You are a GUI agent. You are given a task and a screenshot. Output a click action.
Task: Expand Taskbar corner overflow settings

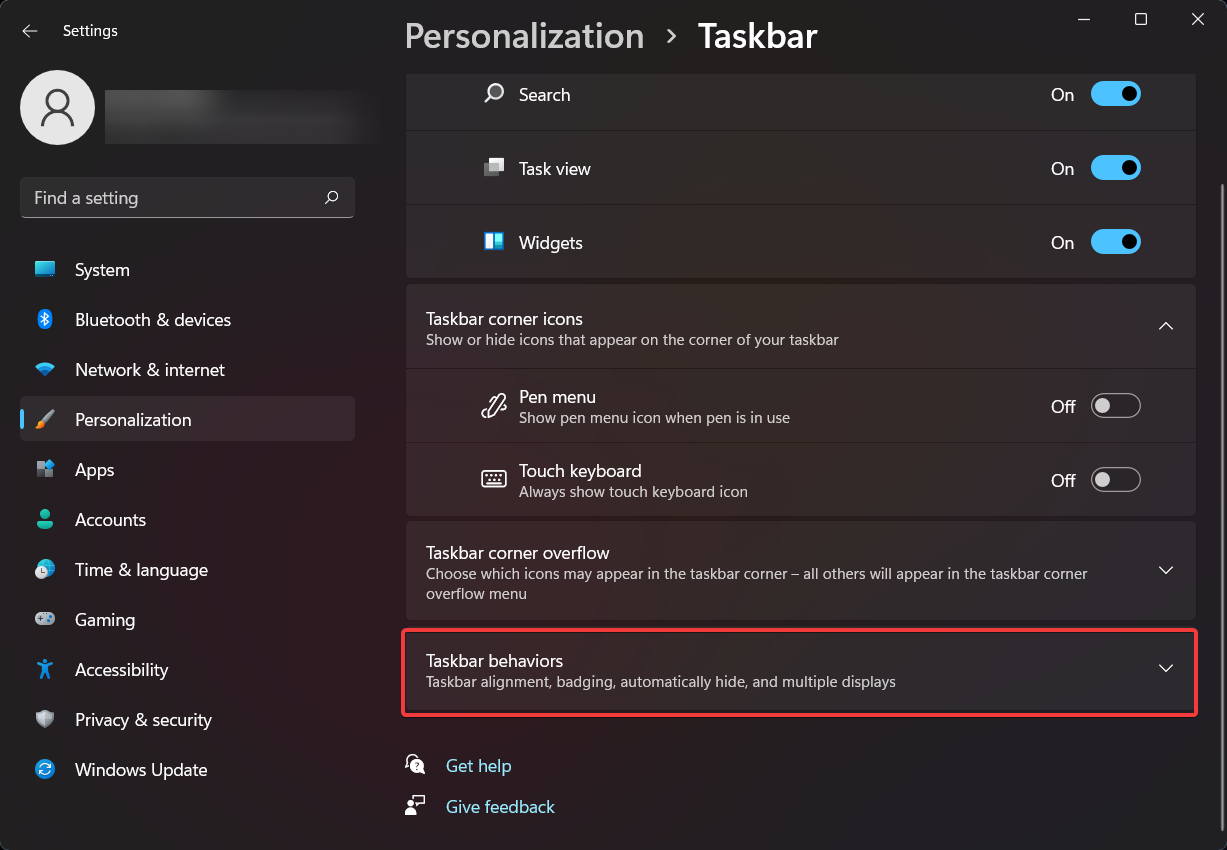[x=1166, y=570]
